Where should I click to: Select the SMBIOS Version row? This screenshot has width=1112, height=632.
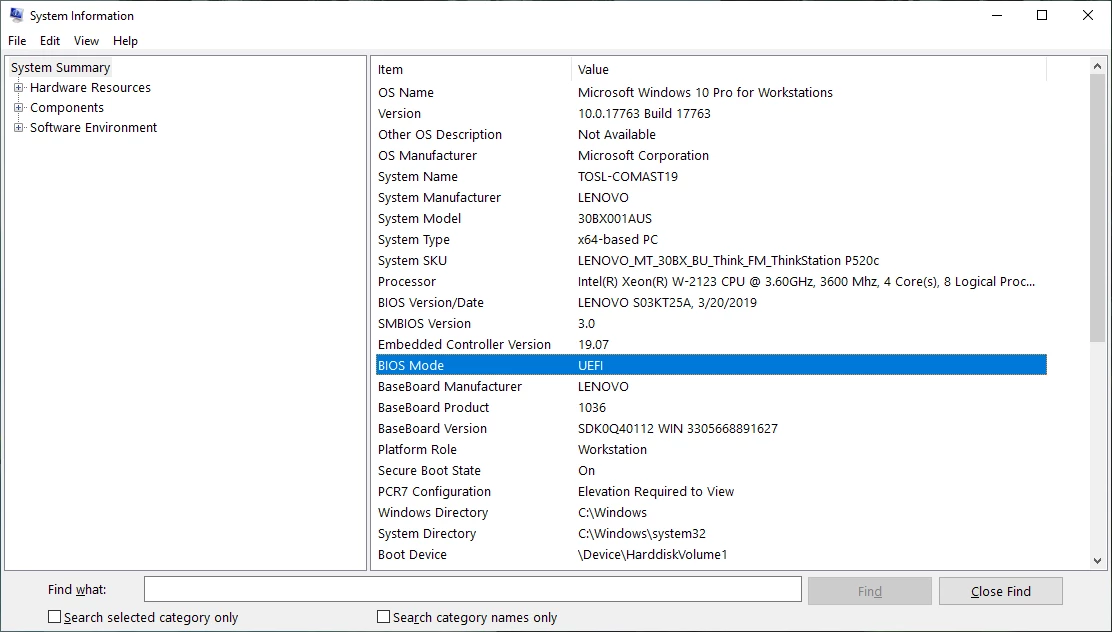(x=709, y=323)
